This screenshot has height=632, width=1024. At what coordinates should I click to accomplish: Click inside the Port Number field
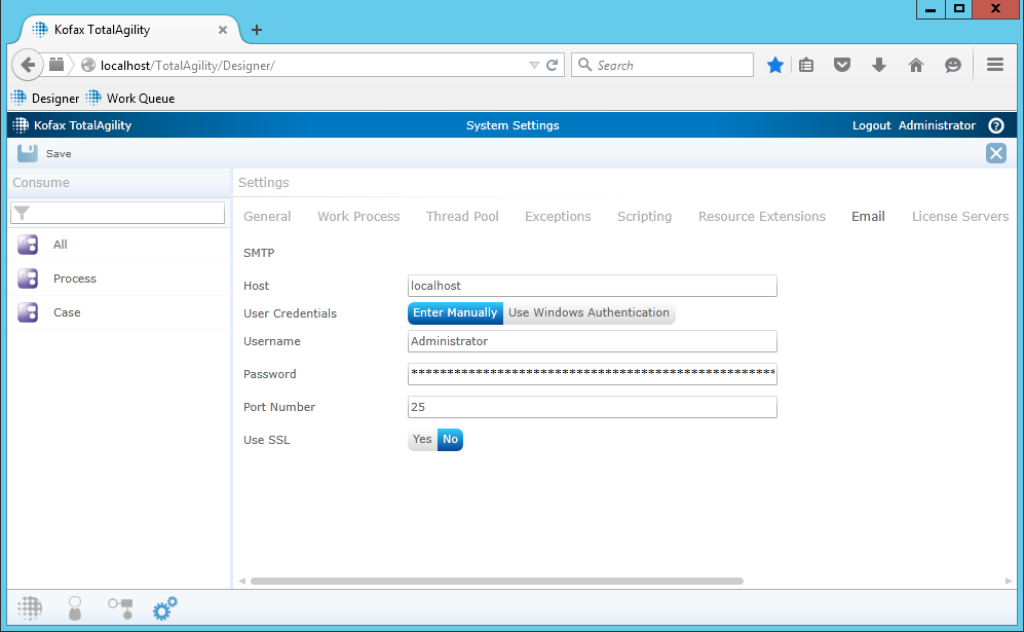(x=591, y=407)
